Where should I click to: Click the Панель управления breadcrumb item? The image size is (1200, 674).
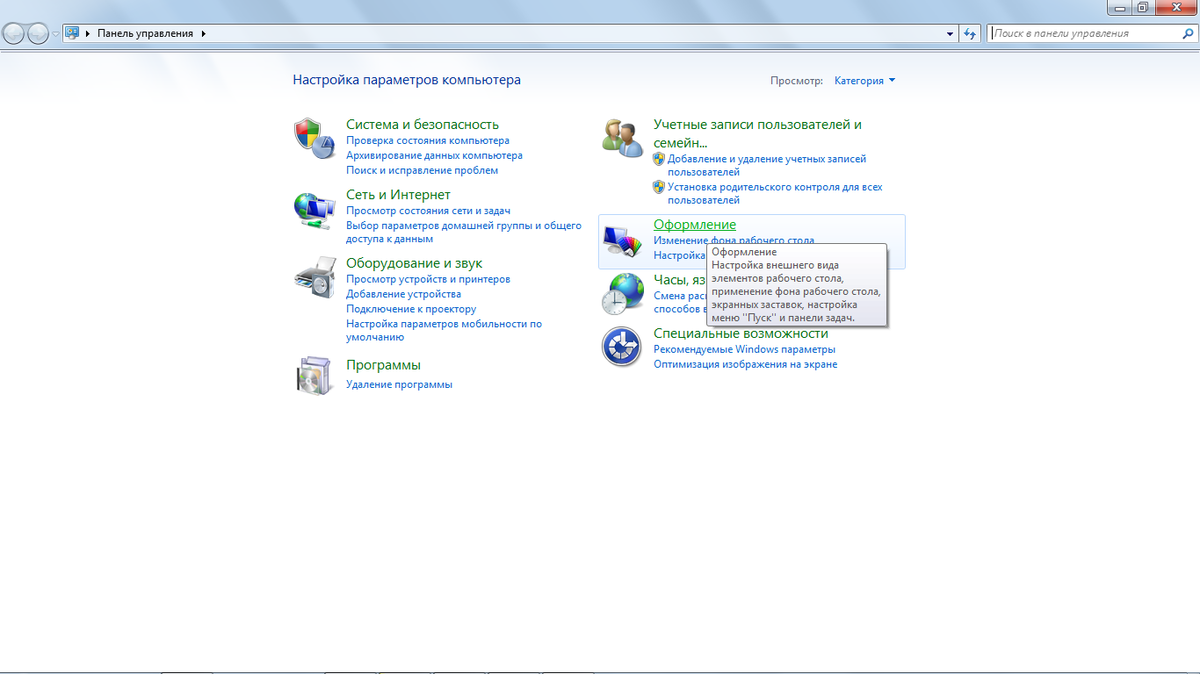(145, 33)
